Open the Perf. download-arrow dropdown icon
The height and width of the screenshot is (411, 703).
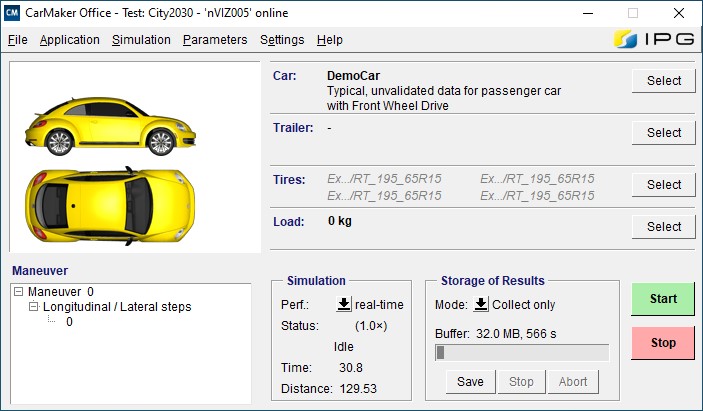pos(344,304)
